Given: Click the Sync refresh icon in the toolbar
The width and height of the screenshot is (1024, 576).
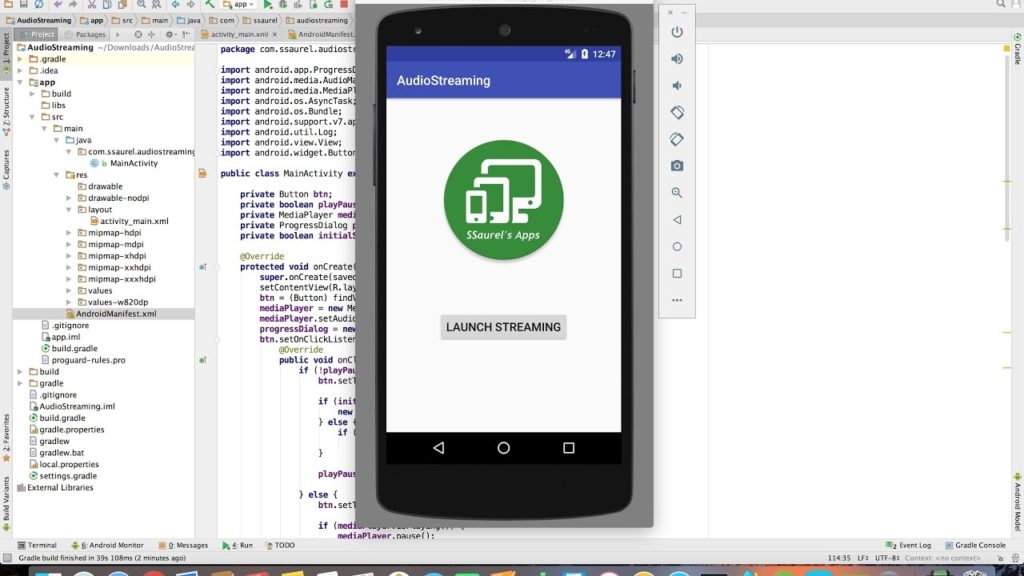Looking at the screenshot, I should (39, 5).
